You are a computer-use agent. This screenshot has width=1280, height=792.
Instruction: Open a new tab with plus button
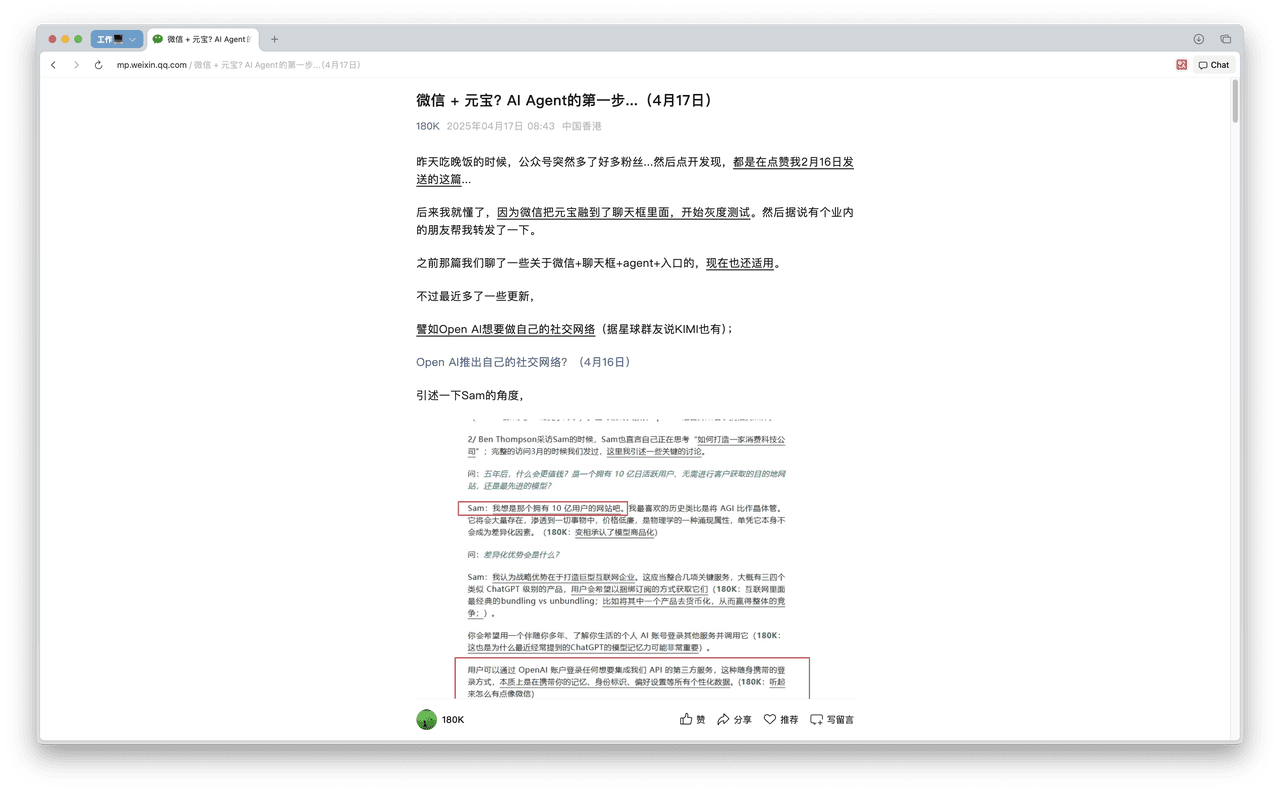pyautogui.click(x=274, y=39)
